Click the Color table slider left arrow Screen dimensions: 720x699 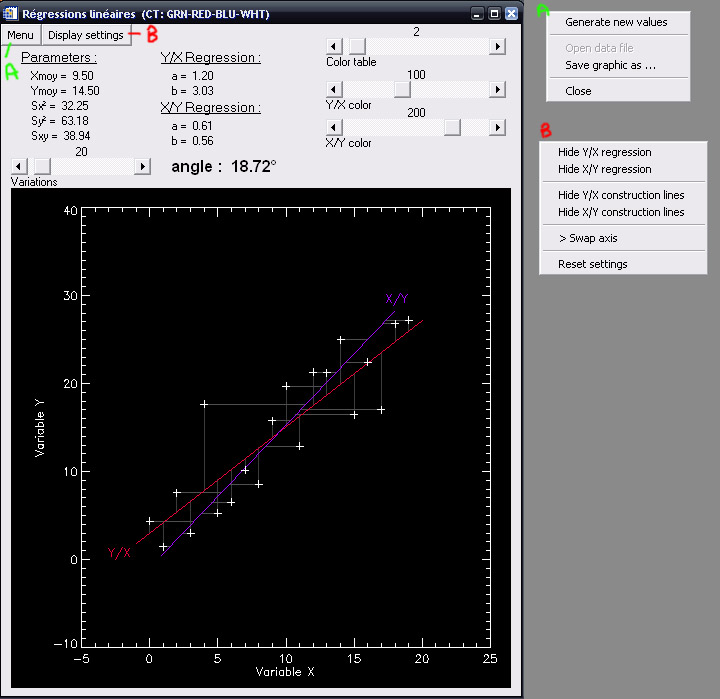point(334,47)
